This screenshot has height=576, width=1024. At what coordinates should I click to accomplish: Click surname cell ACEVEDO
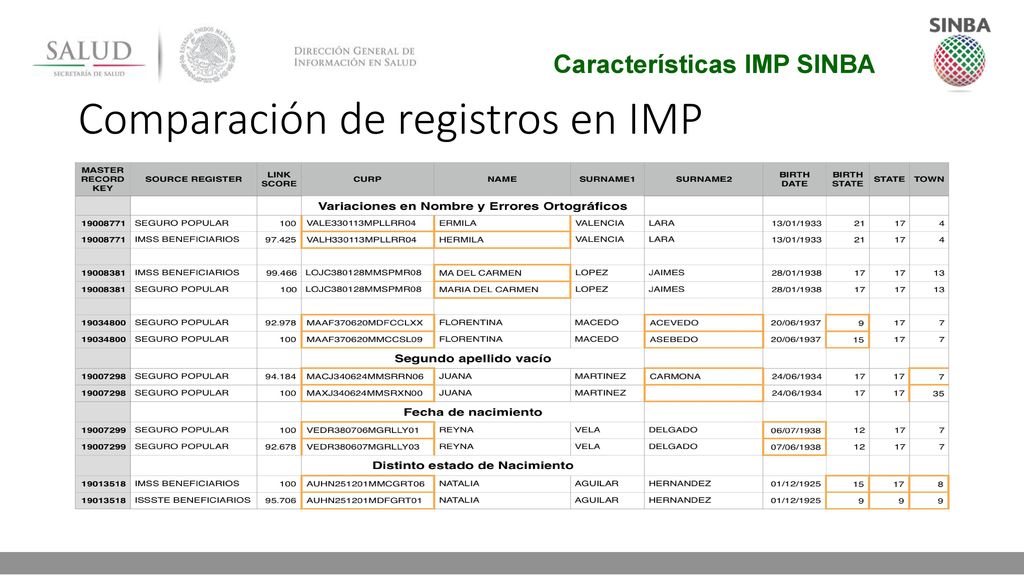703,323
